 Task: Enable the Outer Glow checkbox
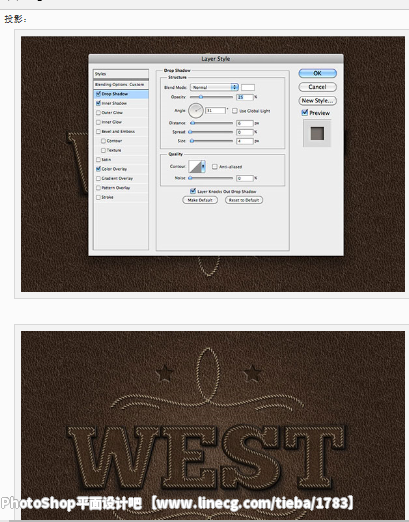click(98, 113)
